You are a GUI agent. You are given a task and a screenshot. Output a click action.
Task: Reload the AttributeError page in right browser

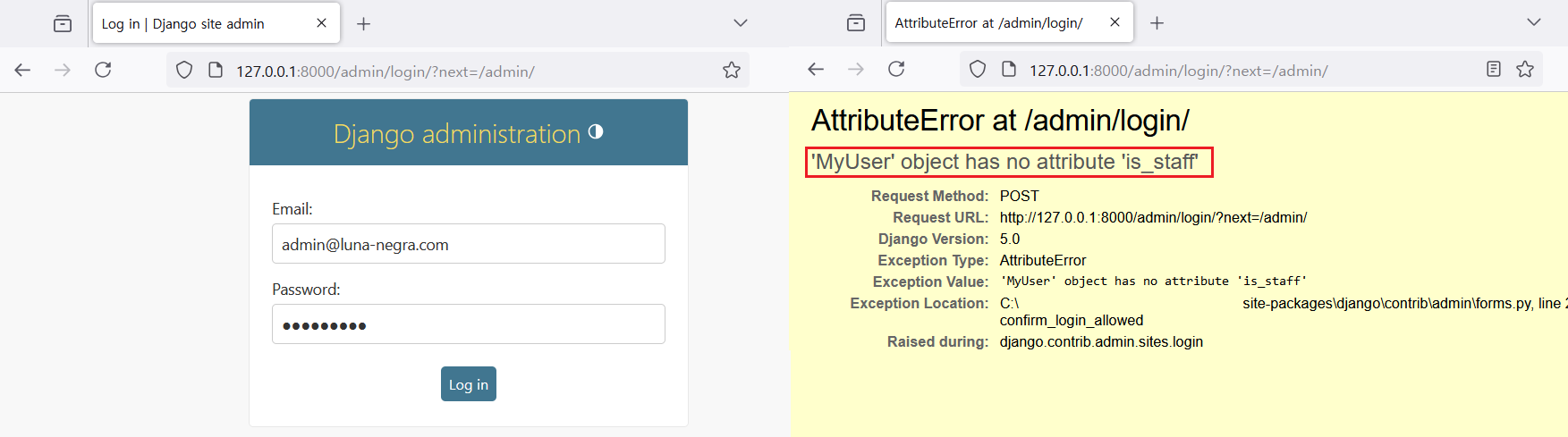896,69
